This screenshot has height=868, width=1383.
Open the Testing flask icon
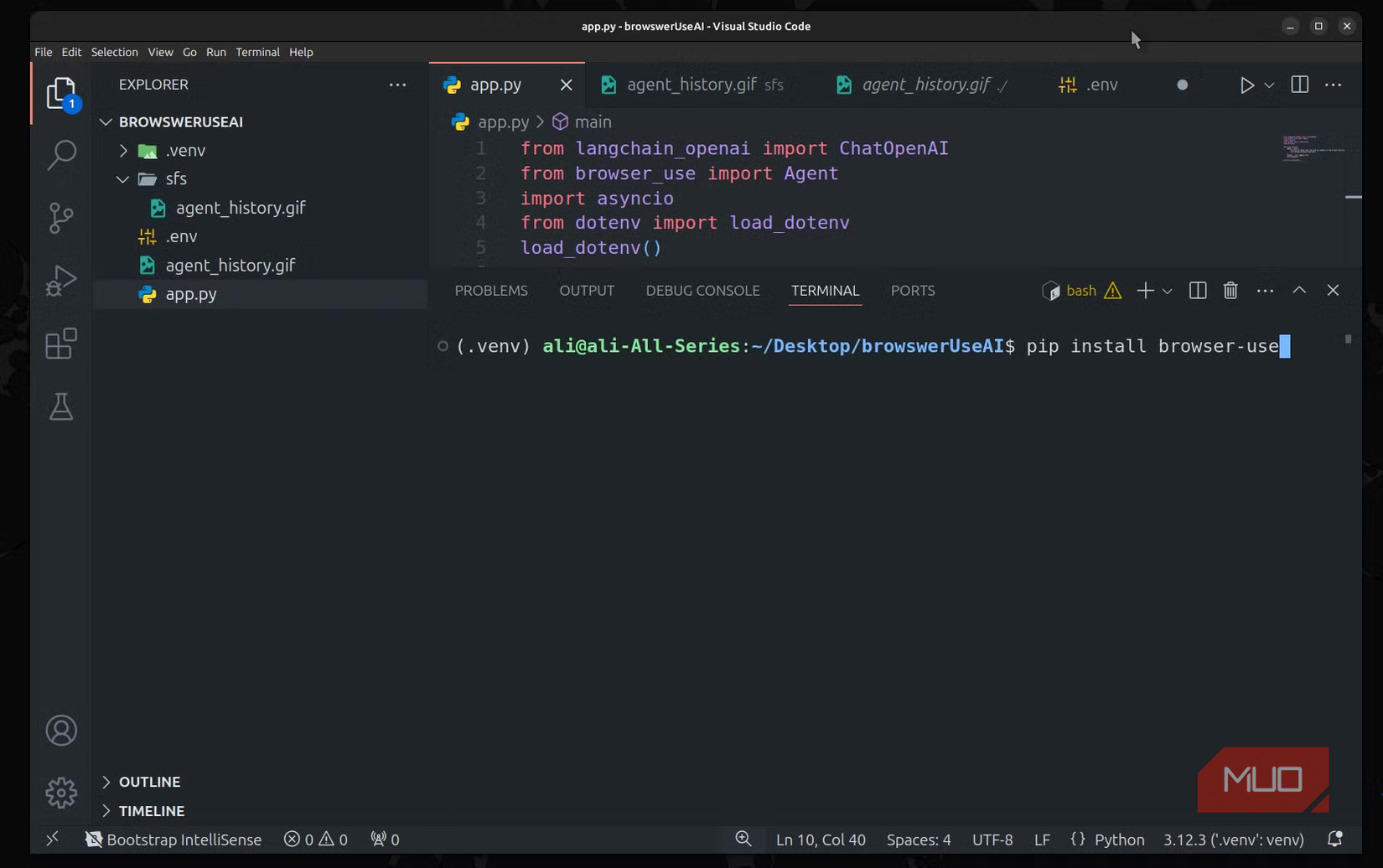click(61, 406)
